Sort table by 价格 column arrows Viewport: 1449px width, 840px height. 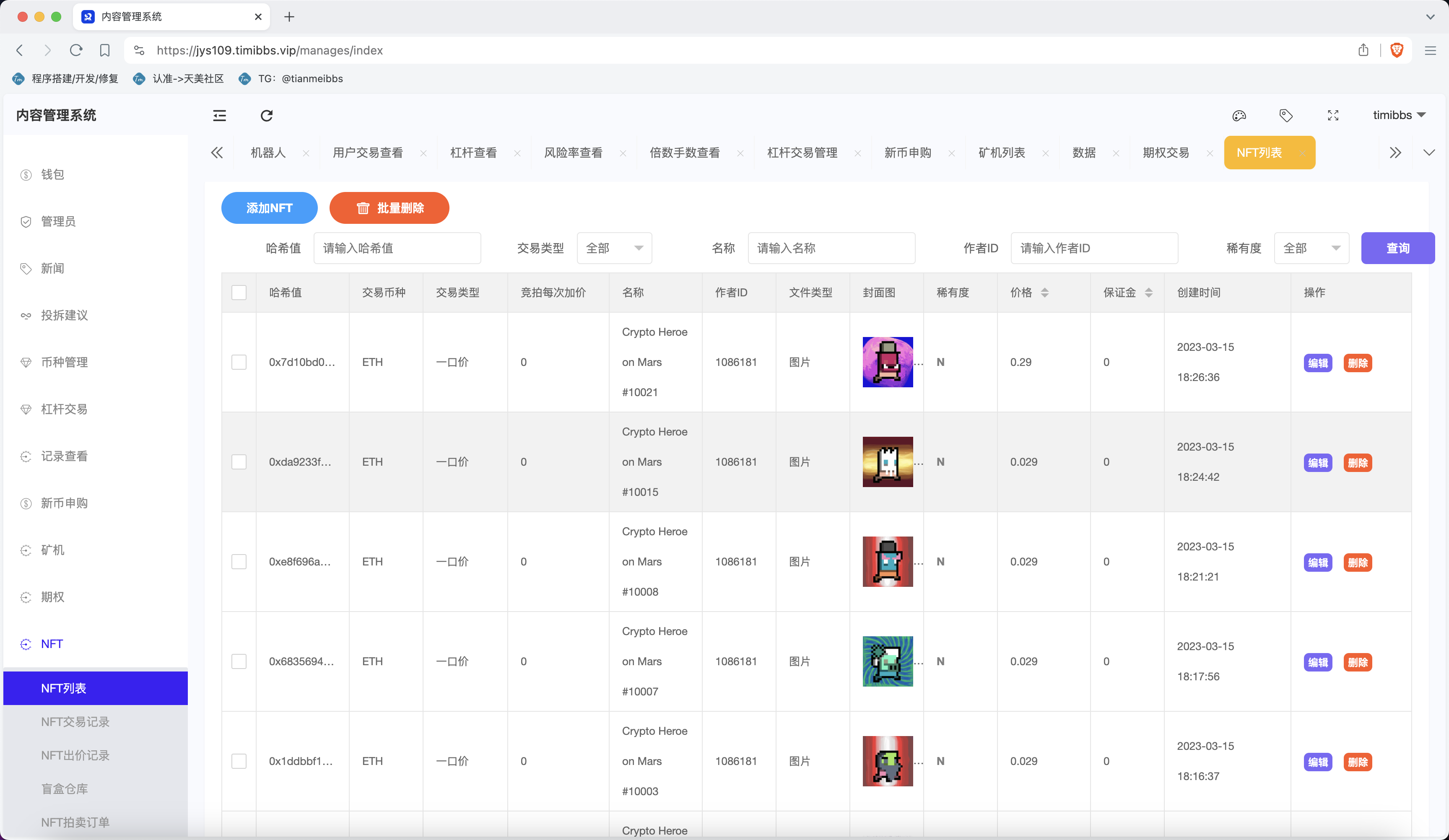coord(1045,293)
